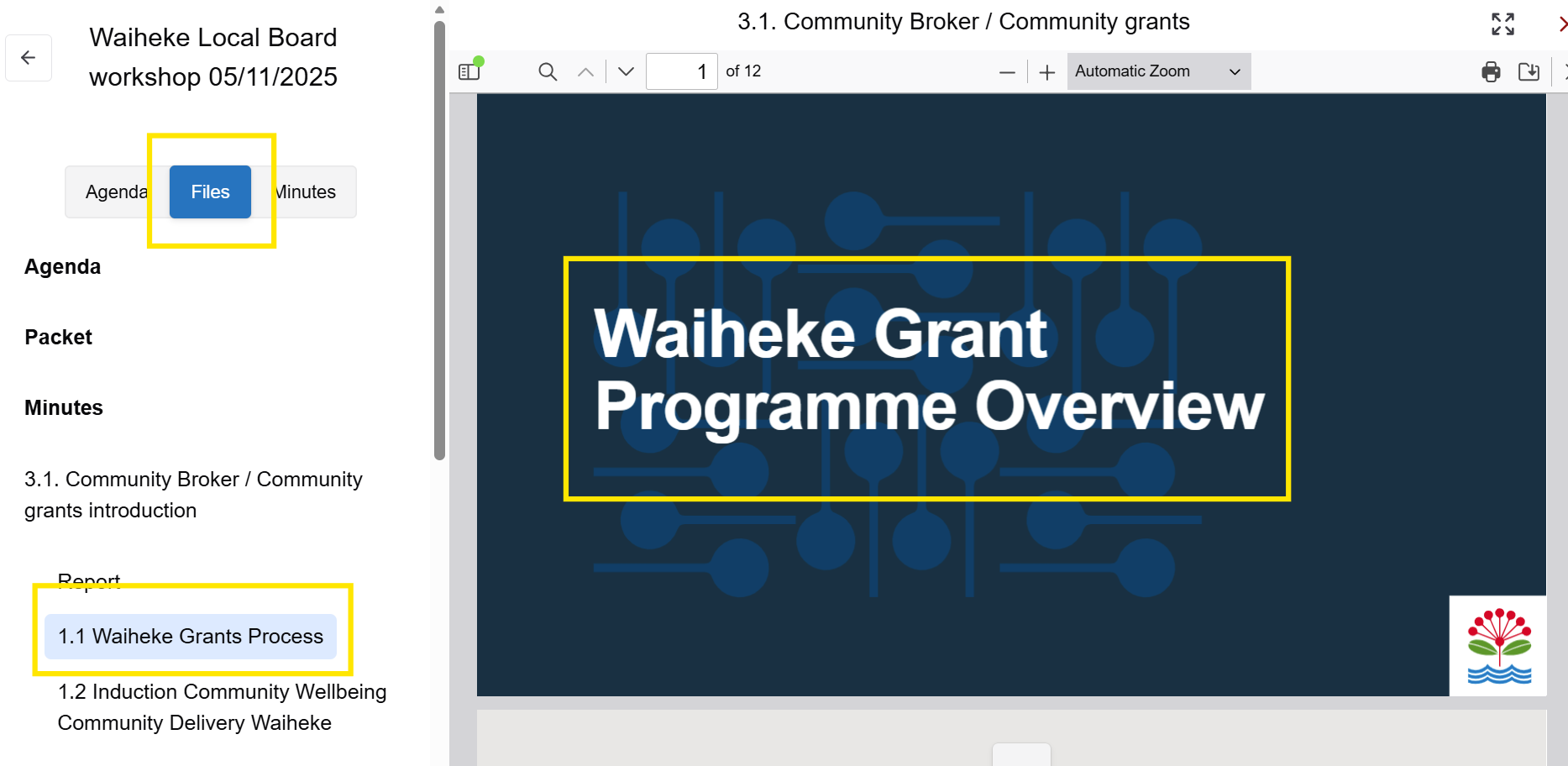Select the Packet section in the sidebar

click(58, 337)
